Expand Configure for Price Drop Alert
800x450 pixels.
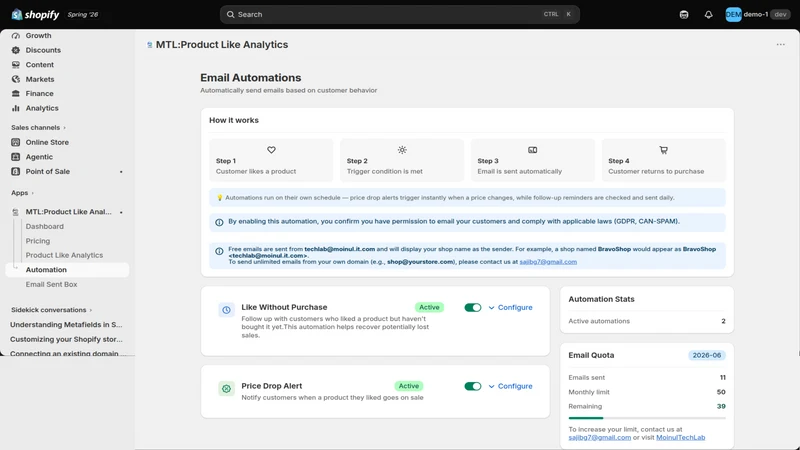[x=510, y=386]
